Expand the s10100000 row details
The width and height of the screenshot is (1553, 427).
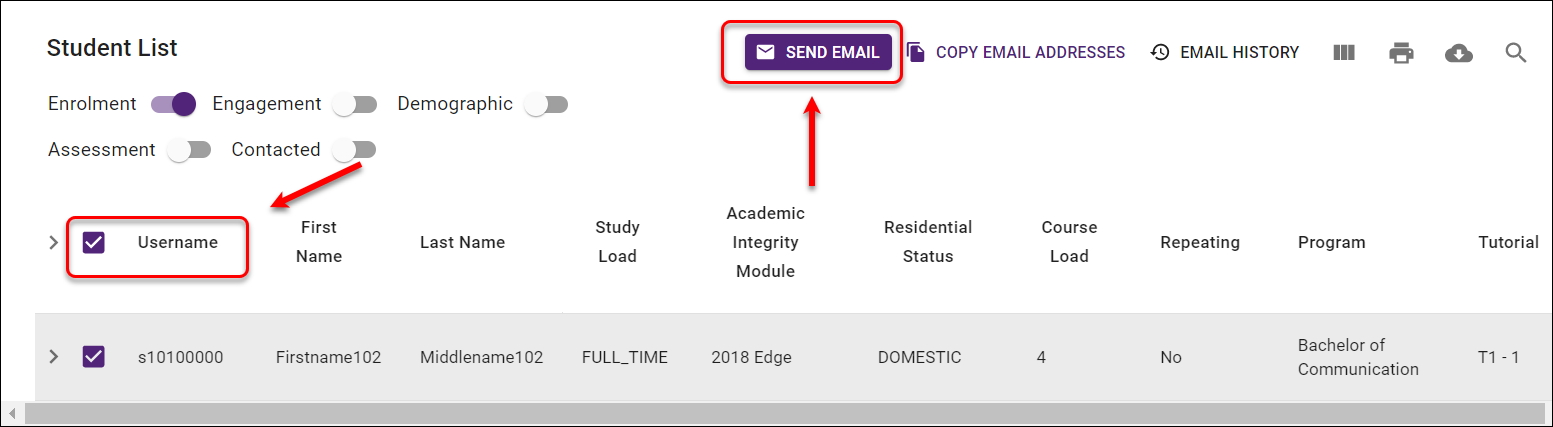pyautogui.click(x=54, y=356)
